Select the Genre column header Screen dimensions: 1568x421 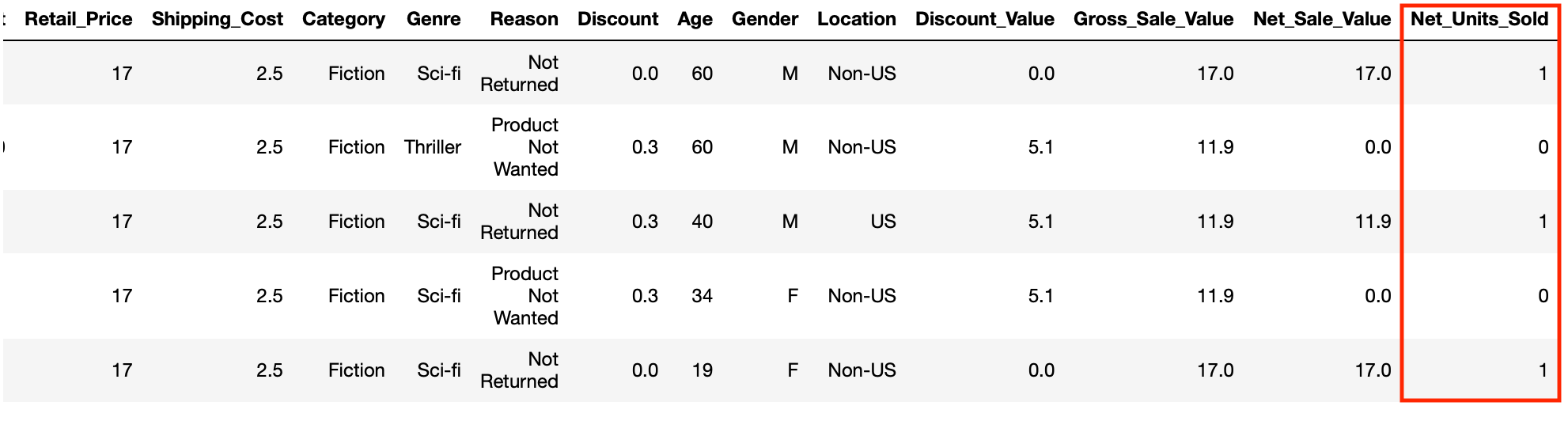(434, 19)
